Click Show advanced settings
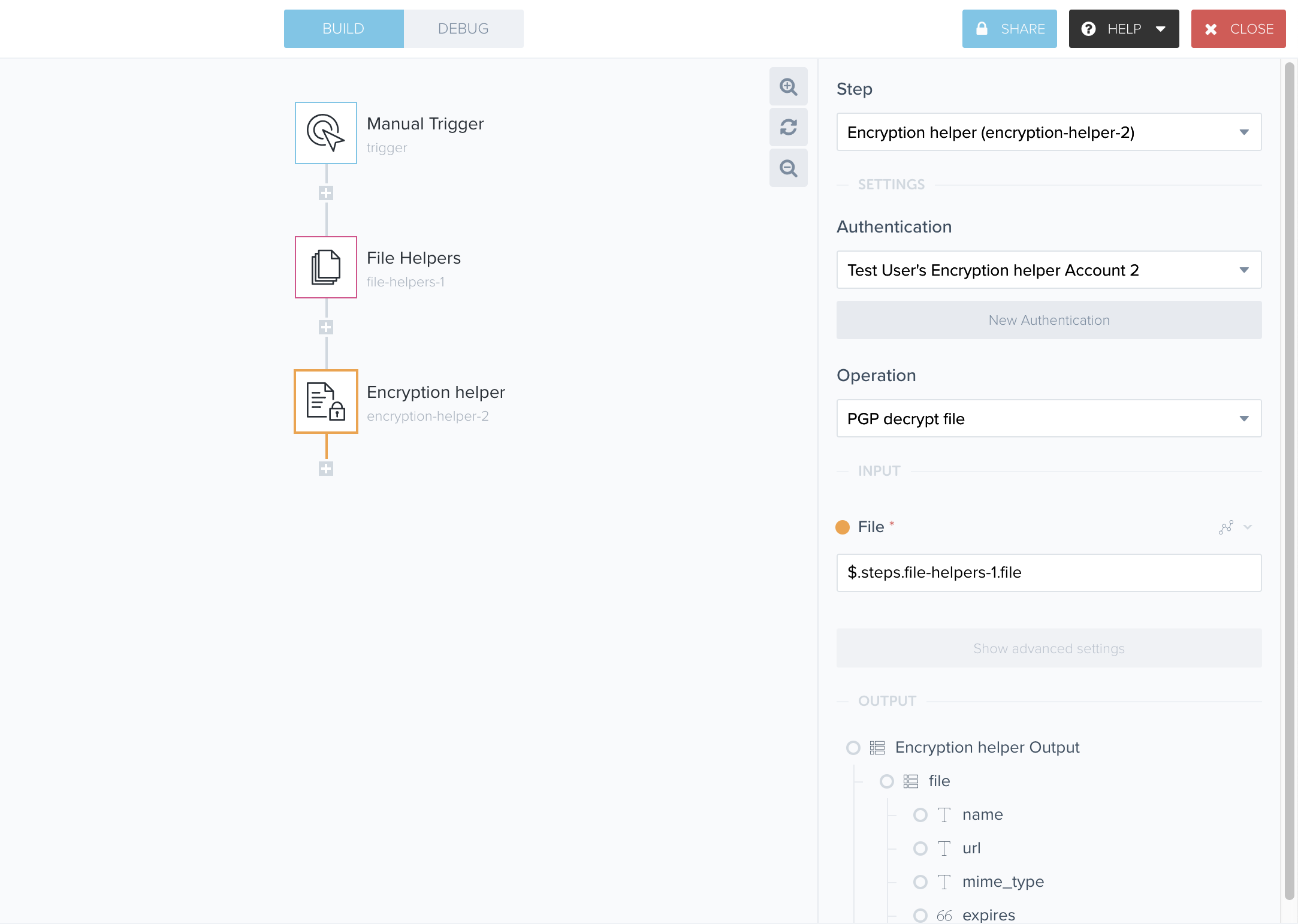The image size is (1298, 924). [1048, 648]
